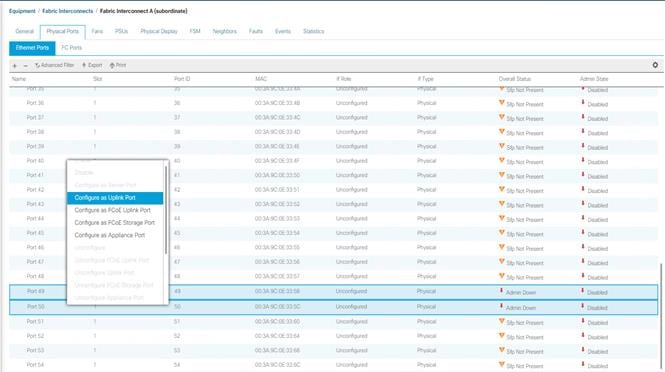Switch to the FC Ports sub-tab
The image size is (665, 372).
point(72,48)
